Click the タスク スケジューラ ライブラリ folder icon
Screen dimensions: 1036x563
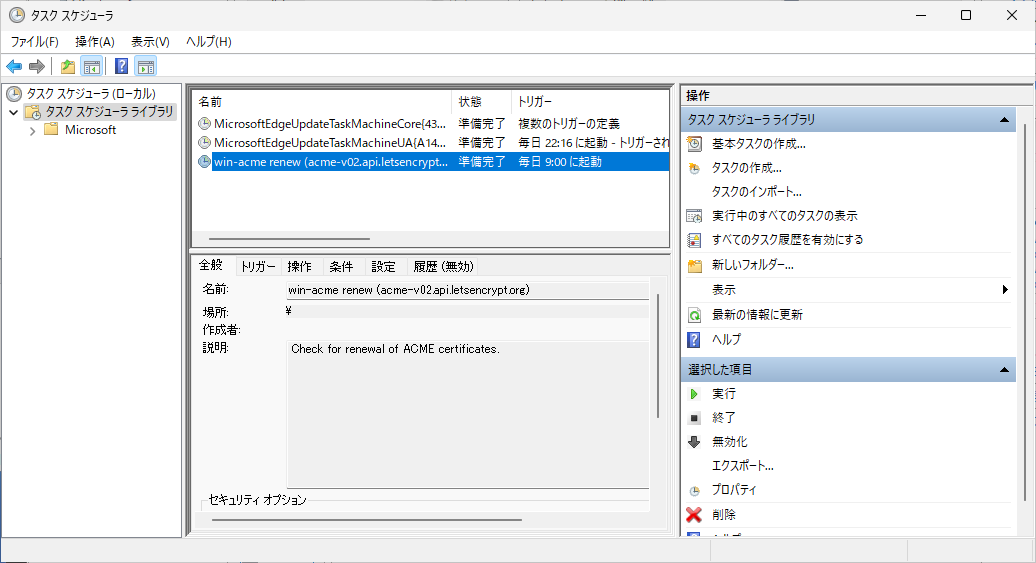pyautogui.click(x=32, y=112)
